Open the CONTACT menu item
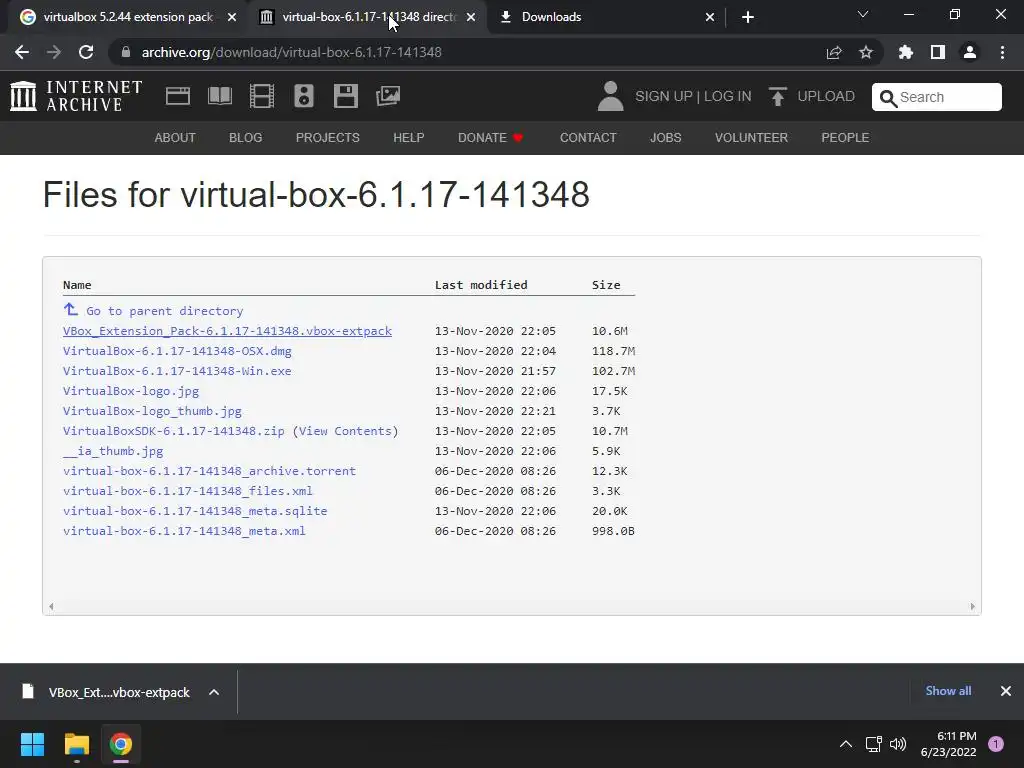 coord(588,138)
